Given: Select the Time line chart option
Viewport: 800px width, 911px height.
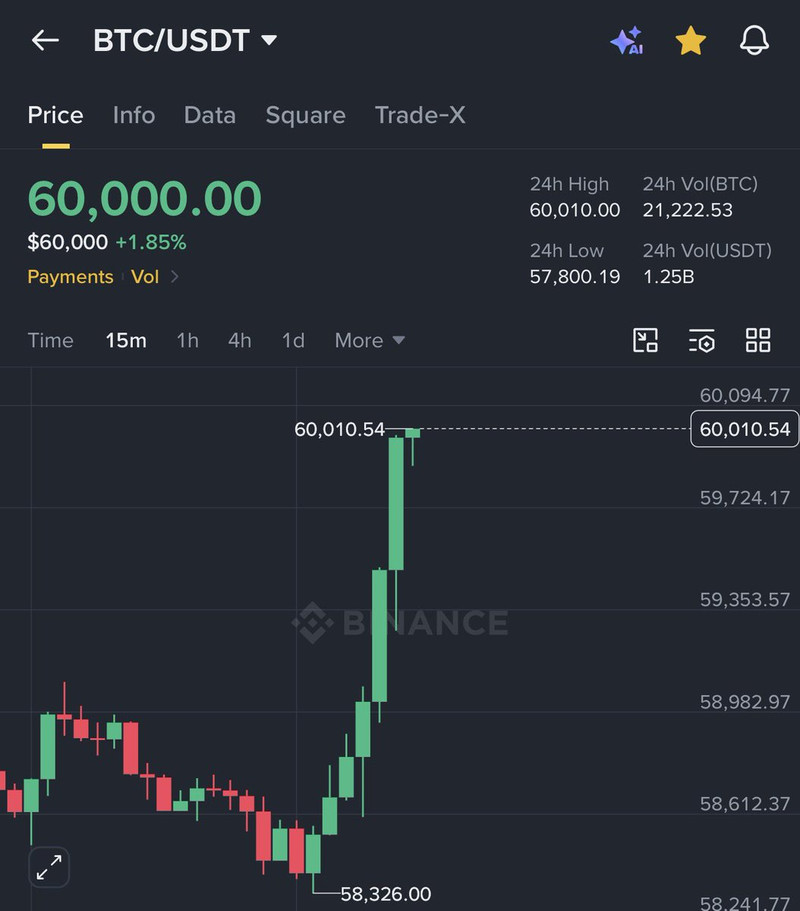Looking at the screenshot, I should pyautogui.click(x=51, y=340).
